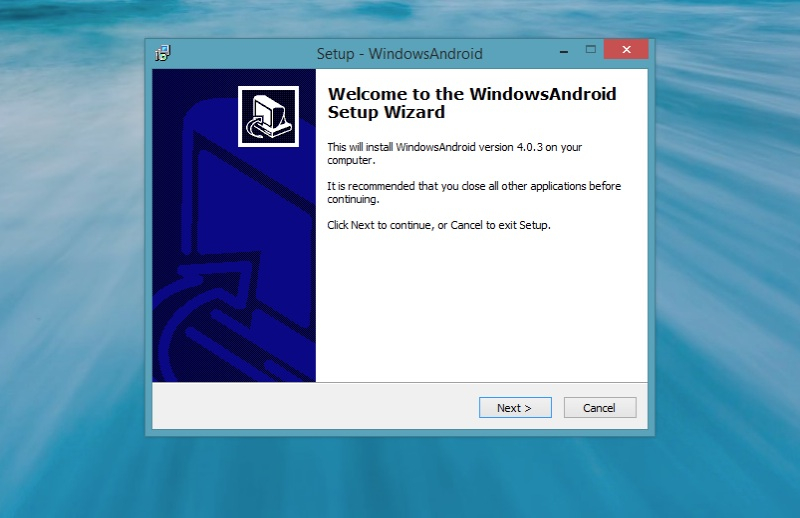This screenshot has height=518, width=800.
Task: Close the WindowsAndroid Setup window
Action: tap(626, 49)
